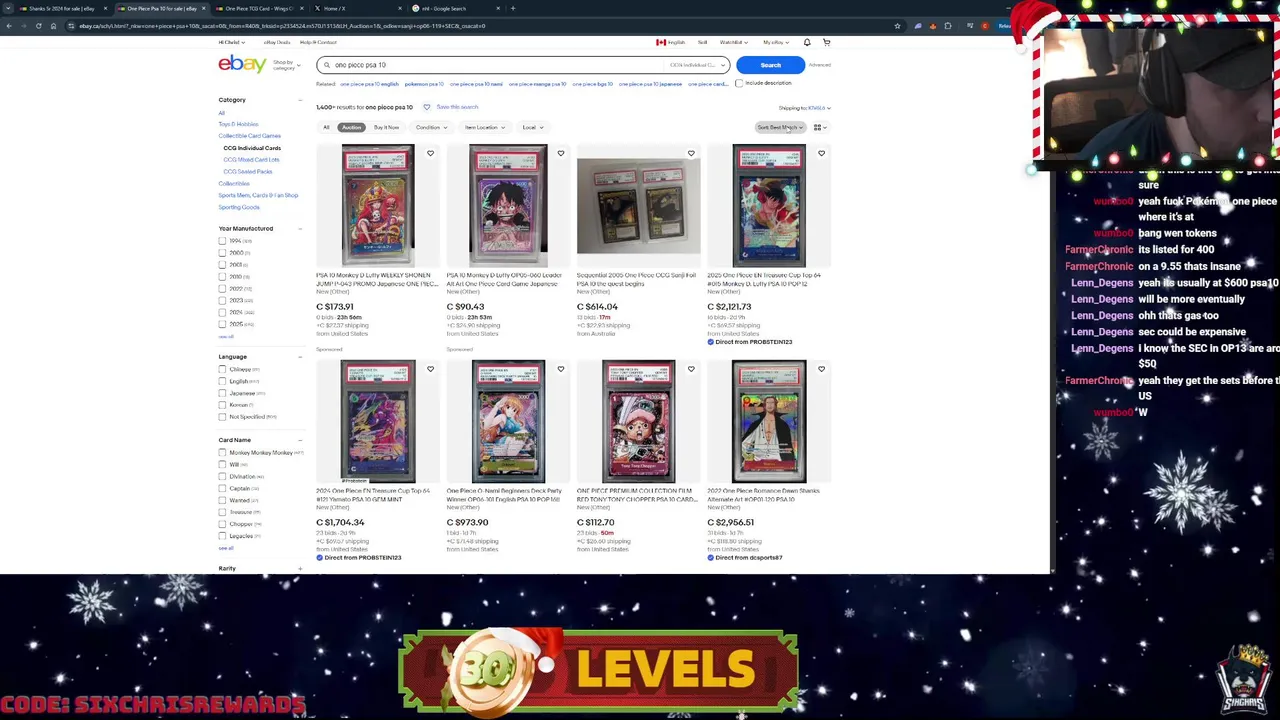
Task: Open the CCG Sealed Packs category
Action: click(247, 172)
